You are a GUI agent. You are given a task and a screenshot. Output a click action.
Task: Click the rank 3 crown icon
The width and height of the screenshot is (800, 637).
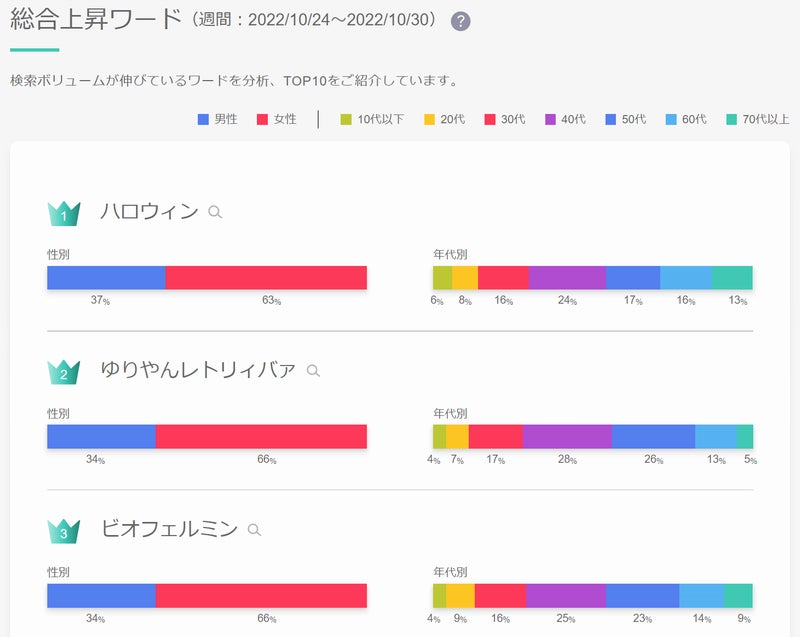tap(64, 531)
